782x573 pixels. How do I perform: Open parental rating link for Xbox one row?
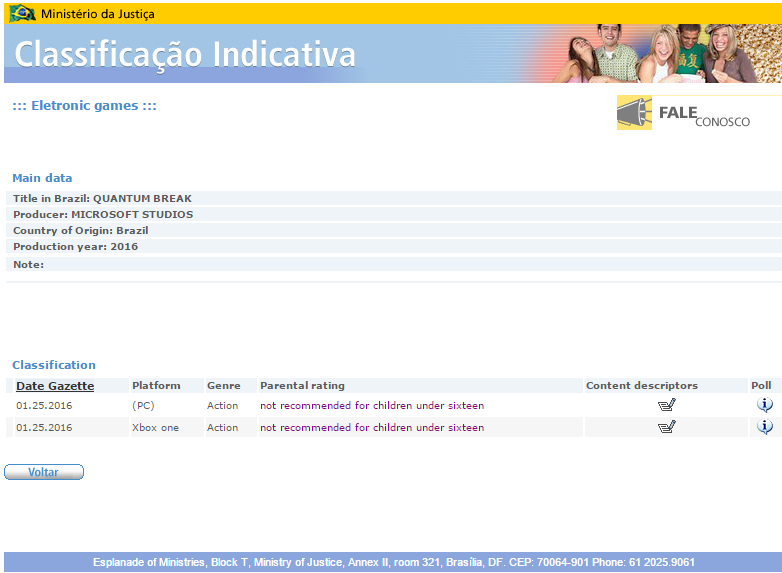[x=372, y=427]
